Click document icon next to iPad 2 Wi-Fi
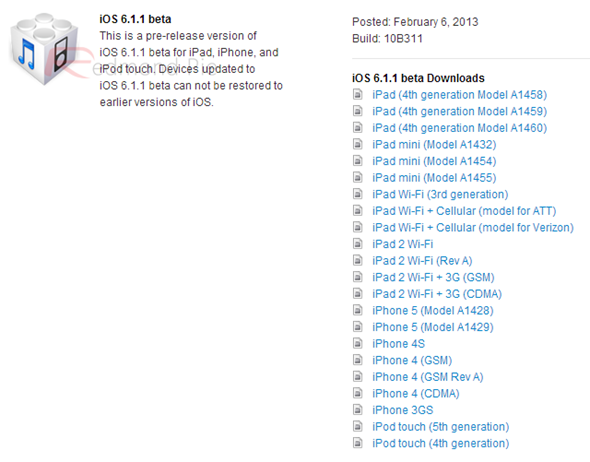The image size is (590, 462). tap(358, 243)
